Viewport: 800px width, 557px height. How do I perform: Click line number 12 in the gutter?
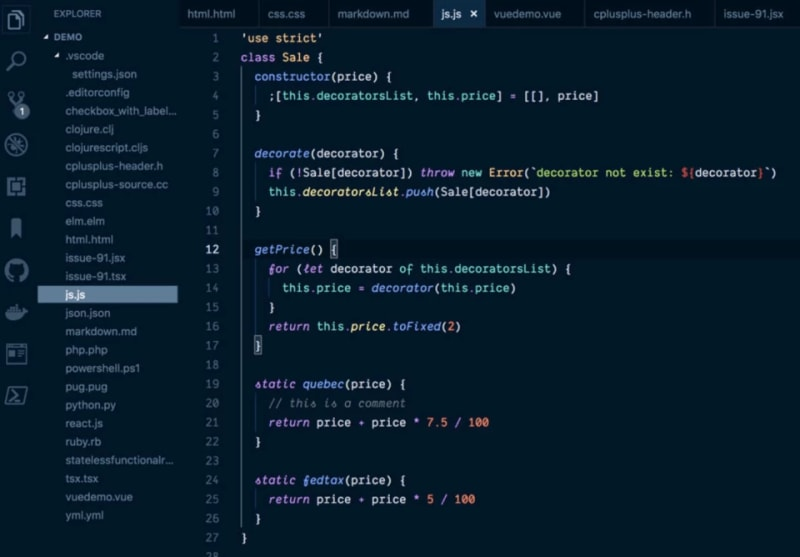212,249
